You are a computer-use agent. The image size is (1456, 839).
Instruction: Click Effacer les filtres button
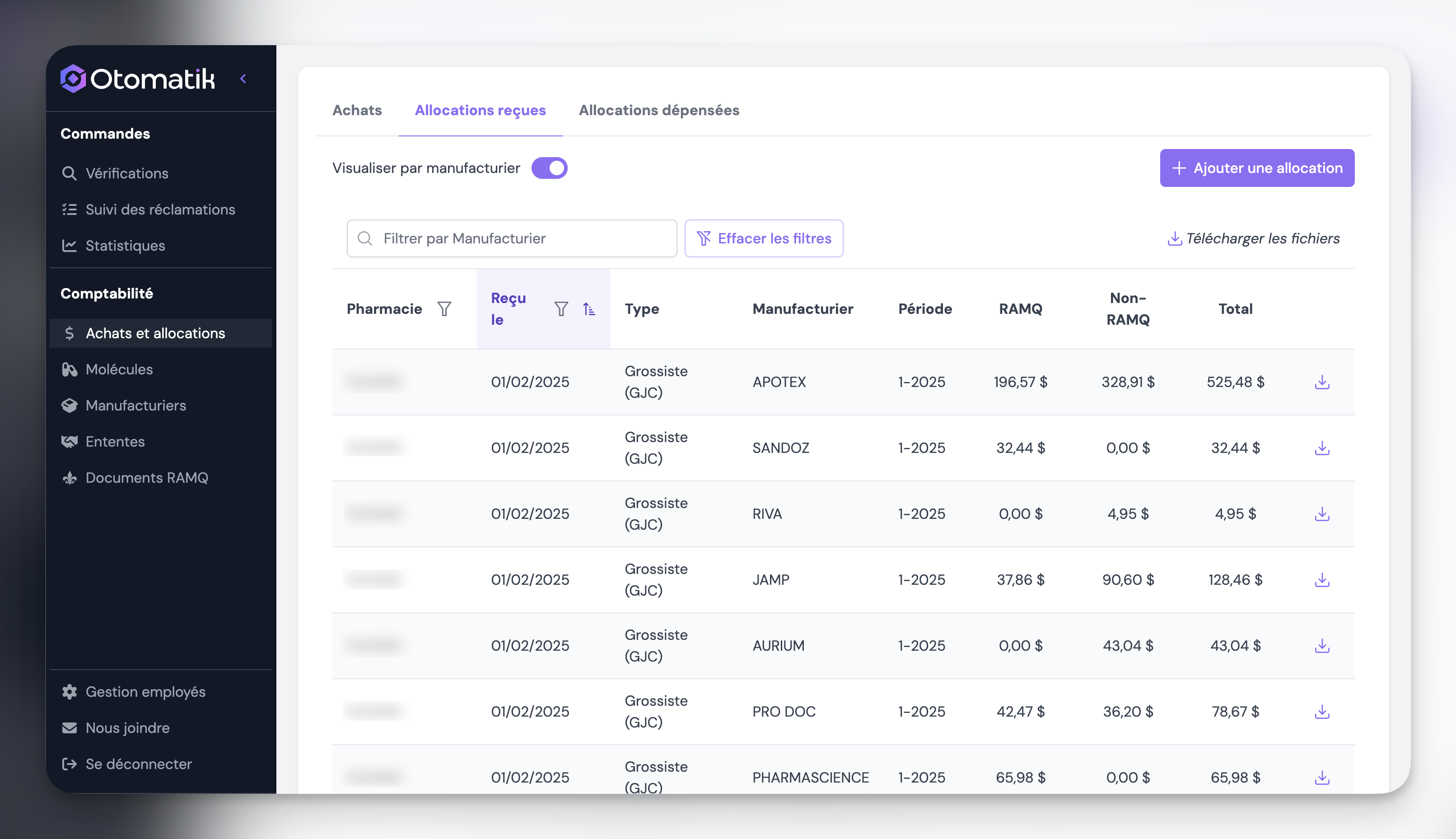tap(763, 238)
